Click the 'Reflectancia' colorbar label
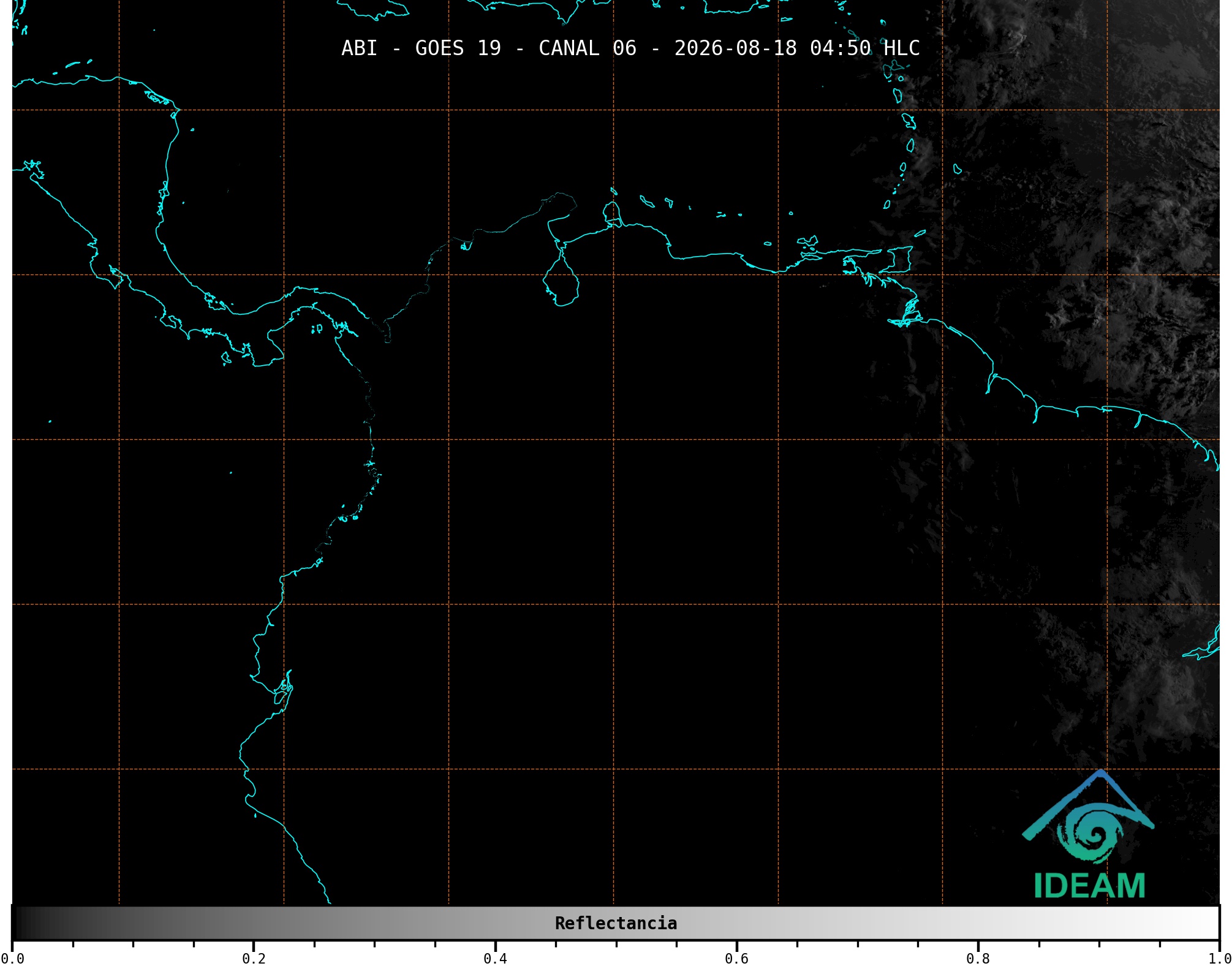 616,923
